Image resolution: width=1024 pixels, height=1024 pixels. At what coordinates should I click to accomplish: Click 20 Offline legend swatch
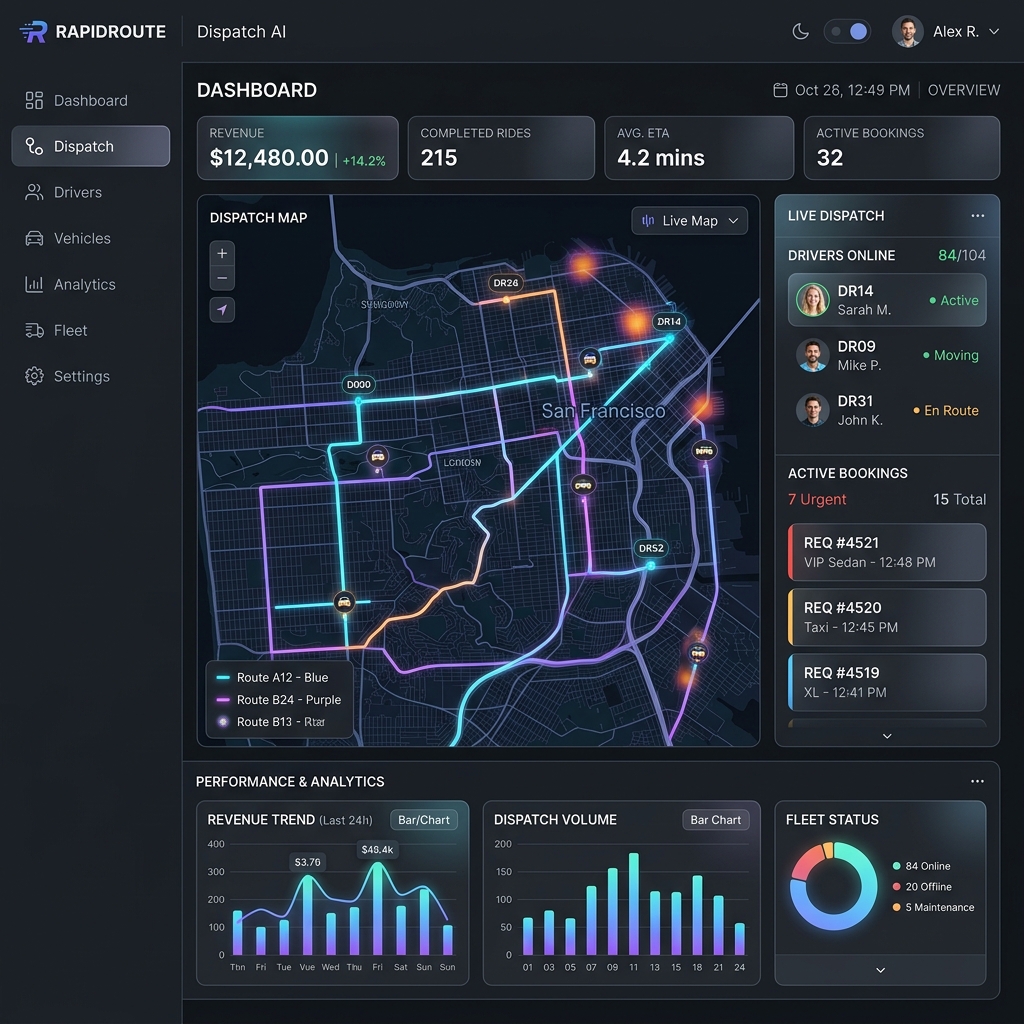[897, 887]
